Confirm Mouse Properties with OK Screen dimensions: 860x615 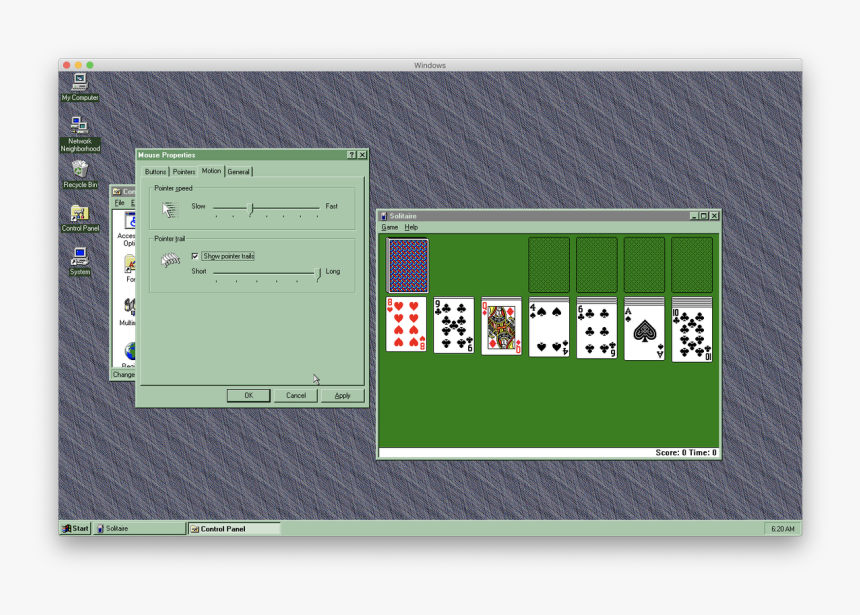248,396
